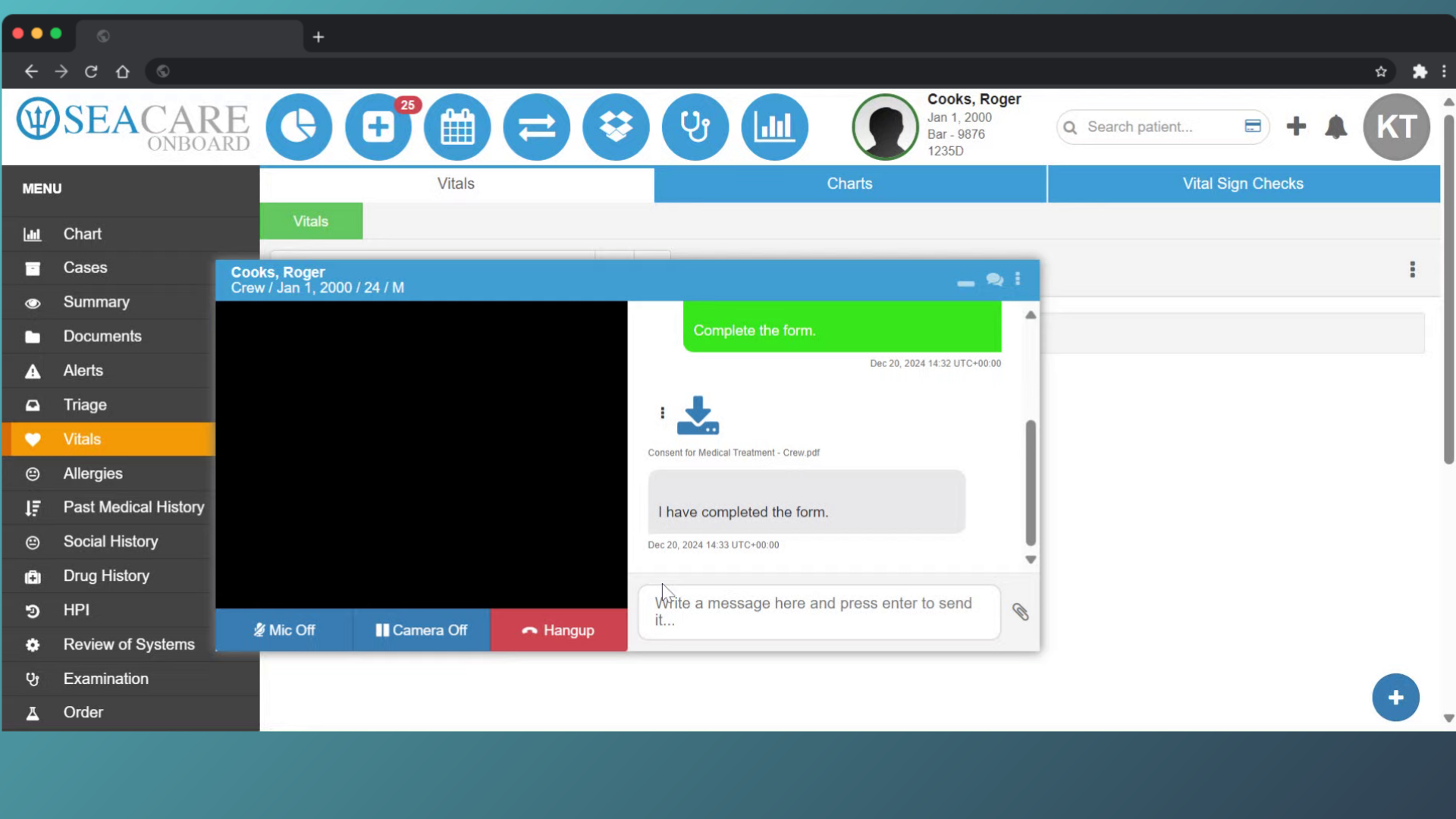Screen dimensions: 1456x819
Task: Click the green Vitals sub-tab
Action: 311,221
